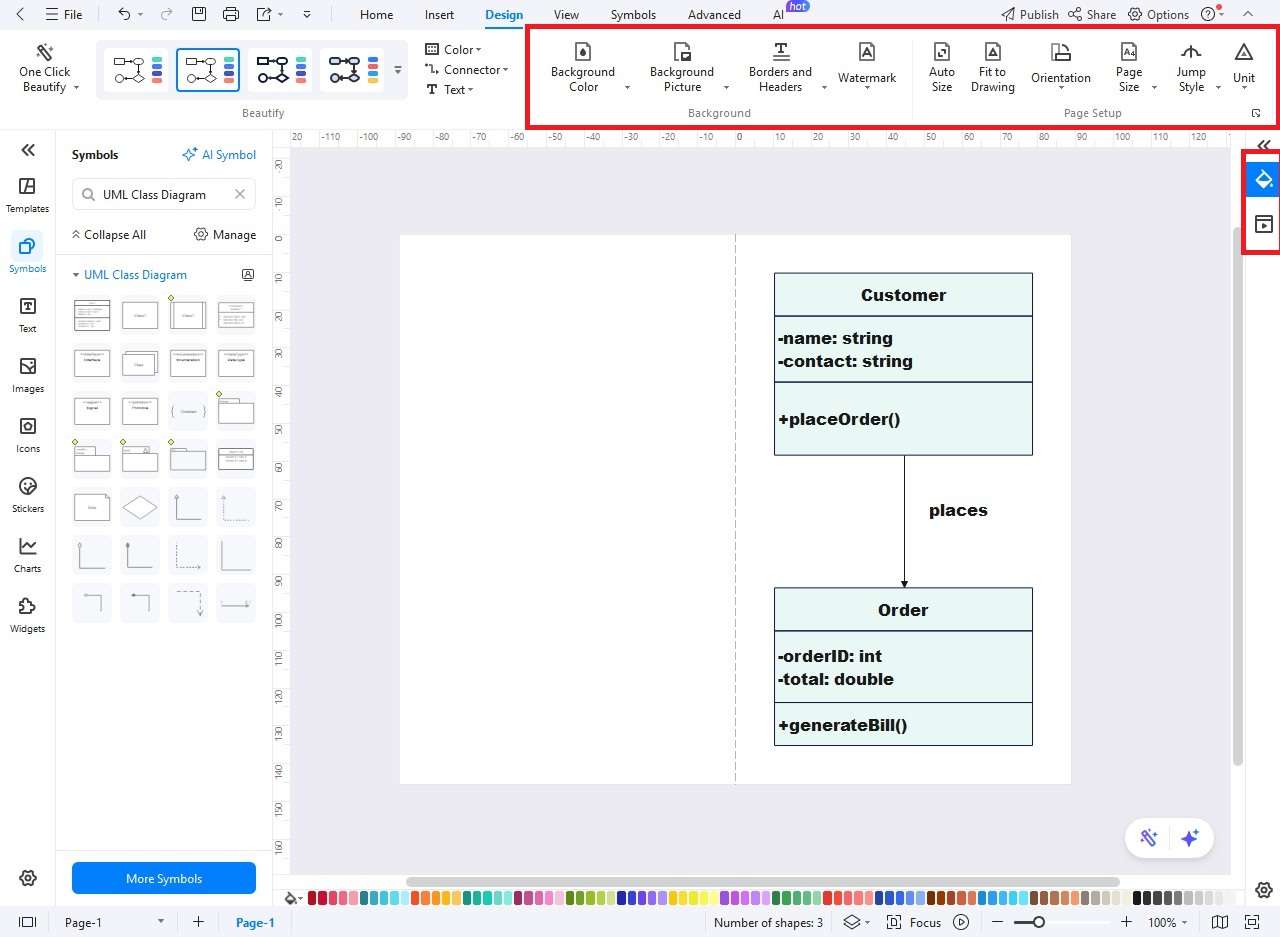
Task: Click Auto Size in Page Setup
Action: [942, 68]
